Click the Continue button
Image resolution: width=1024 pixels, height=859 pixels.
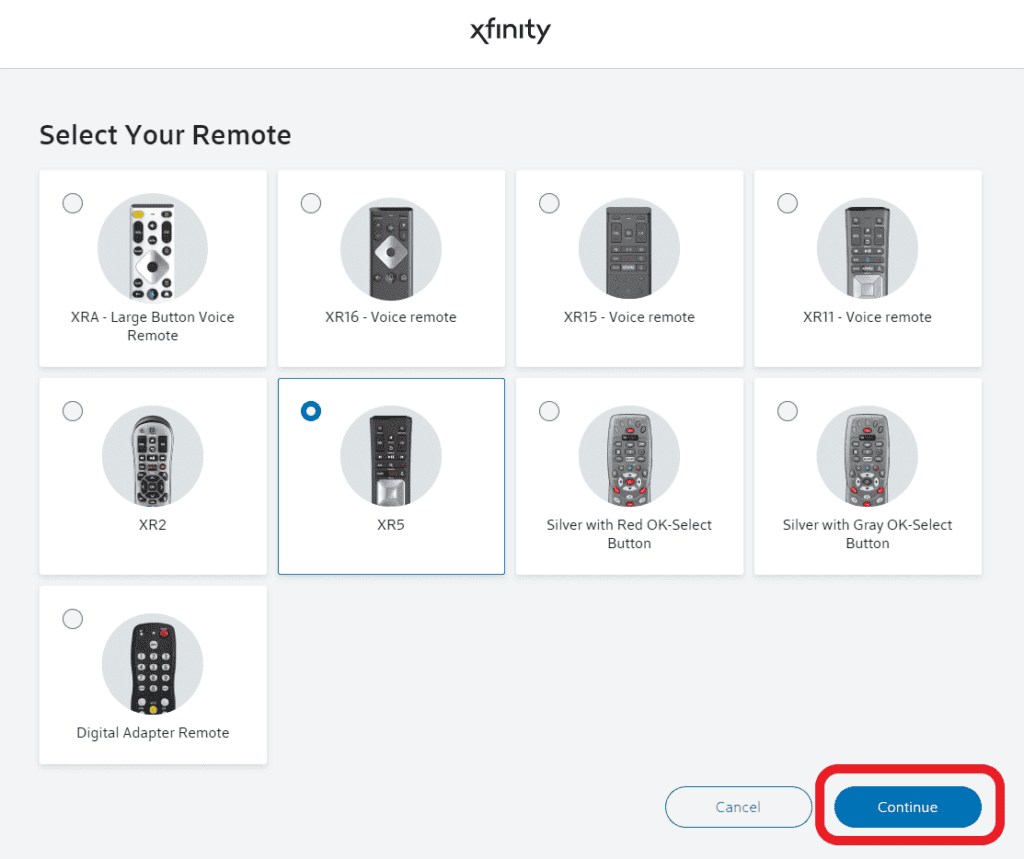pos(906,807)
